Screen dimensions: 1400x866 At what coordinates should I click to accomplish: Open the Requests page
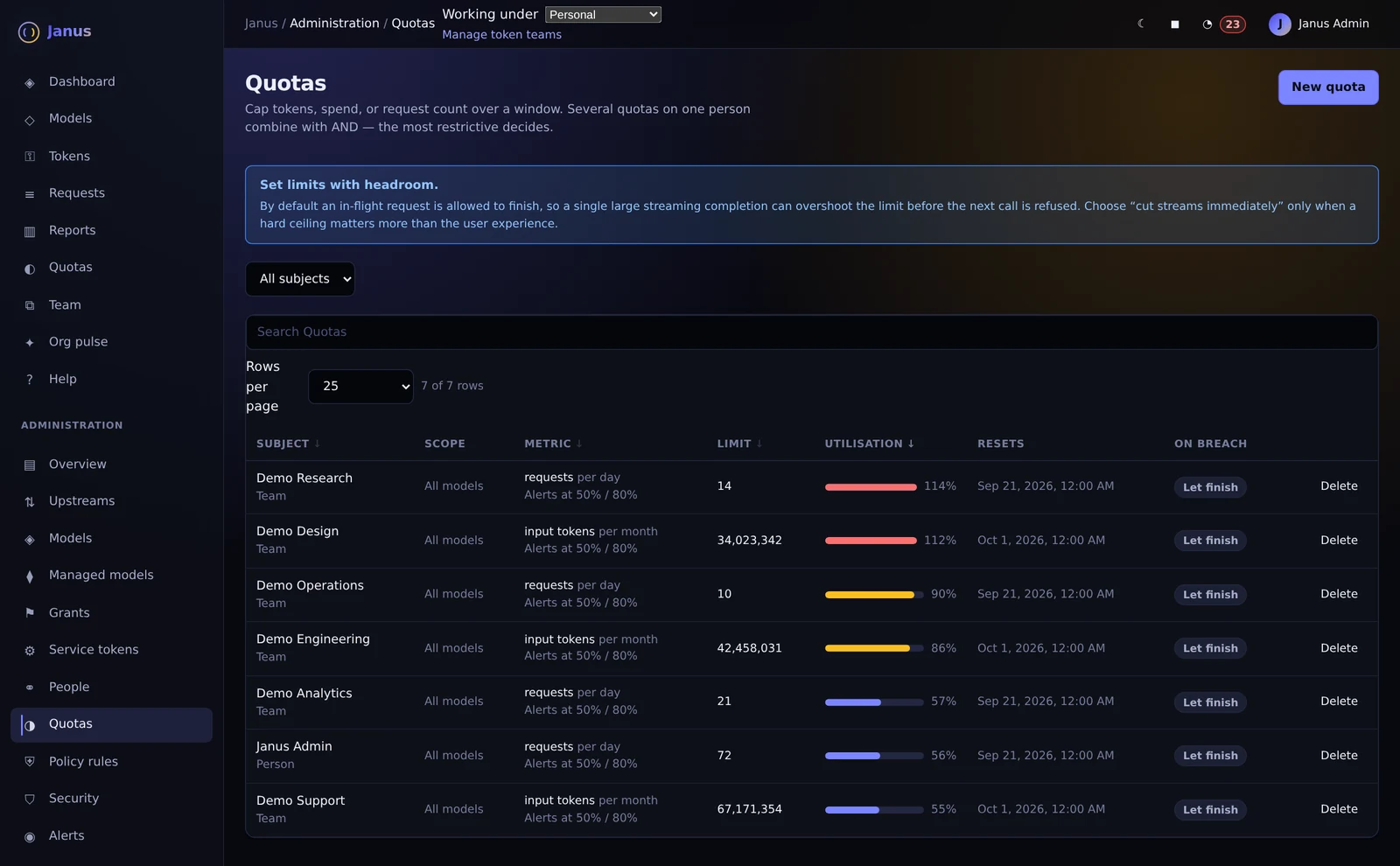(111, 192)
